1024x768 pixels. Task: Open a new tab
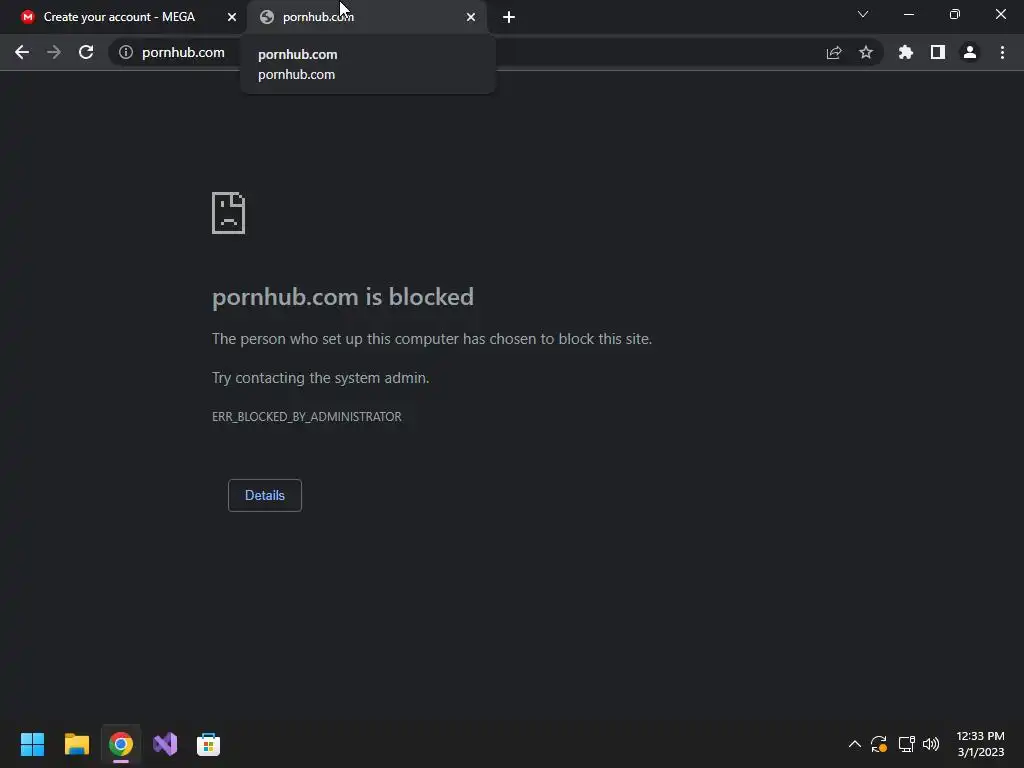tap(509, 17)
